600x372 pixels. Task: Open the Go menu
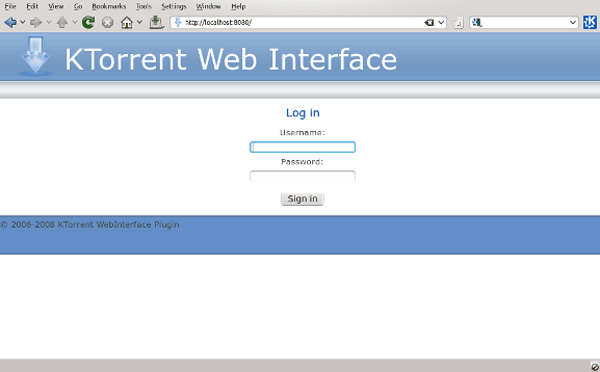78,7
